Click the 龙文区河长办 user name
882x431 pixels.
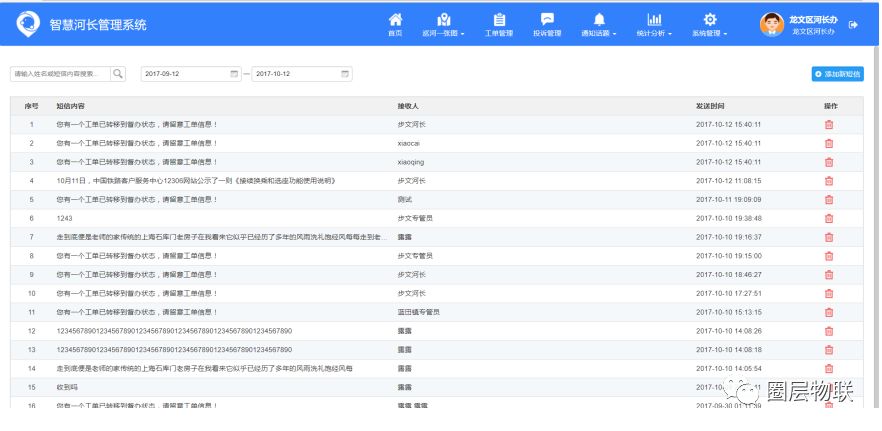pos(813,20)
